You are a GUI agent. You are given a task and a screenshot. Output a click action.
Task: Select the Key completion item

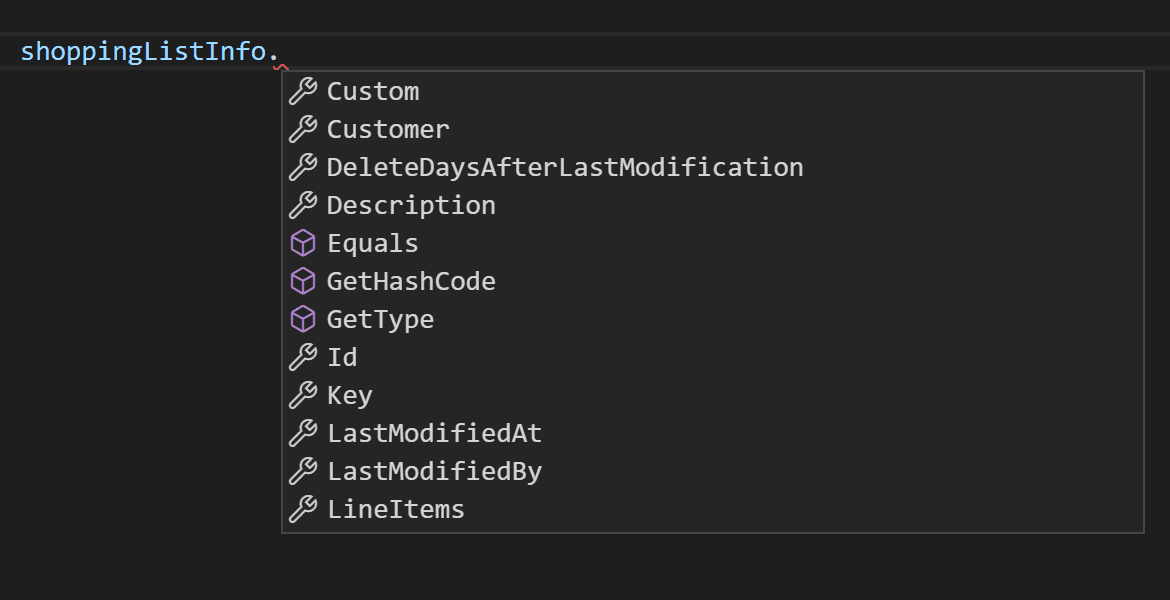(349, 395)
